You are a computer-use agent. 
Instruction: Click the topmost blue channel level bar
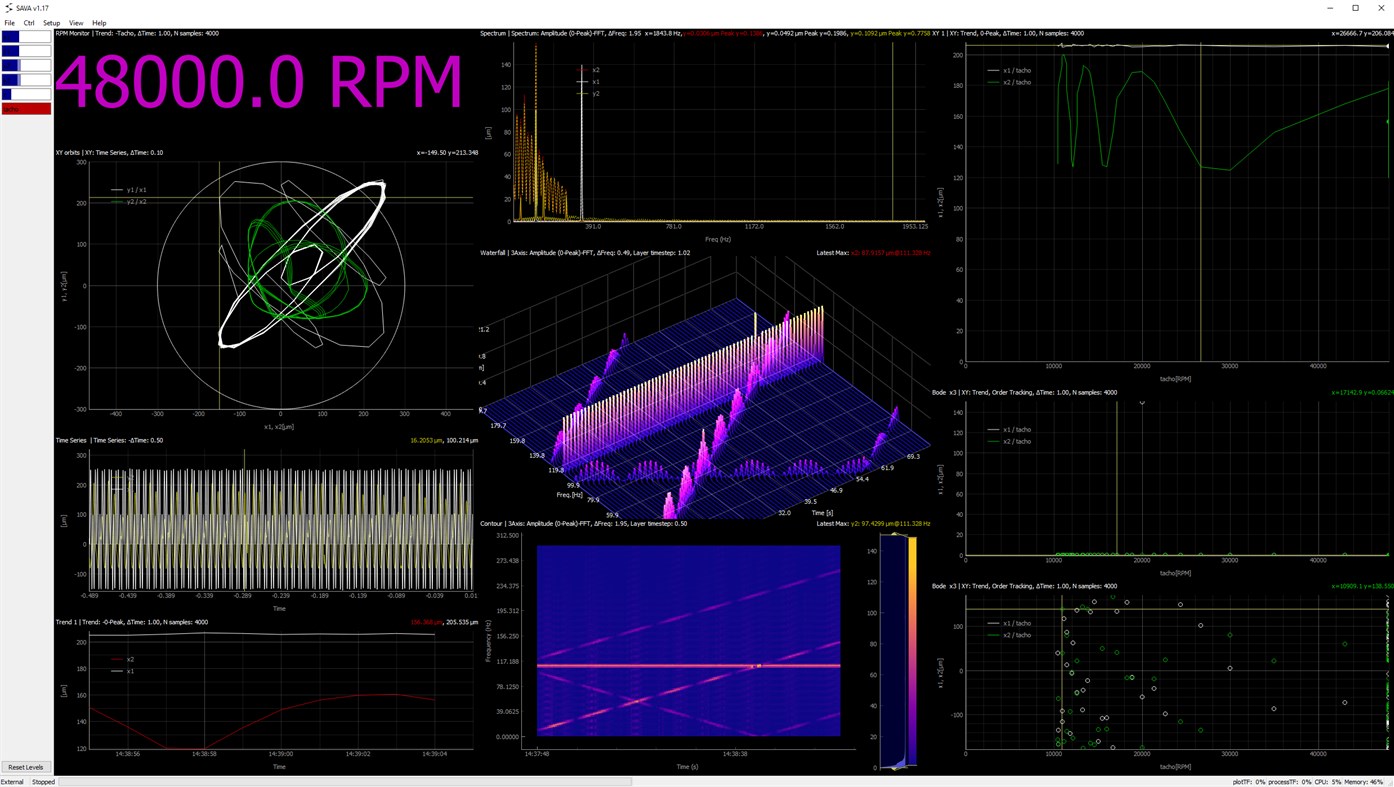(x=26, y=36)
